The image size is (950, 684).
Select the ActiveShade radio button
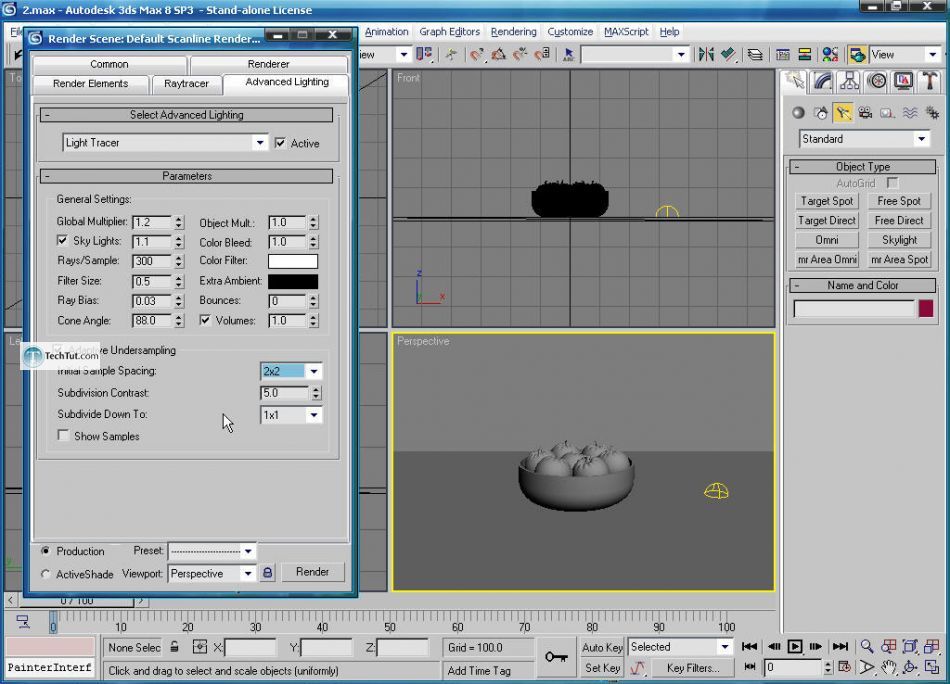(45, 574)
